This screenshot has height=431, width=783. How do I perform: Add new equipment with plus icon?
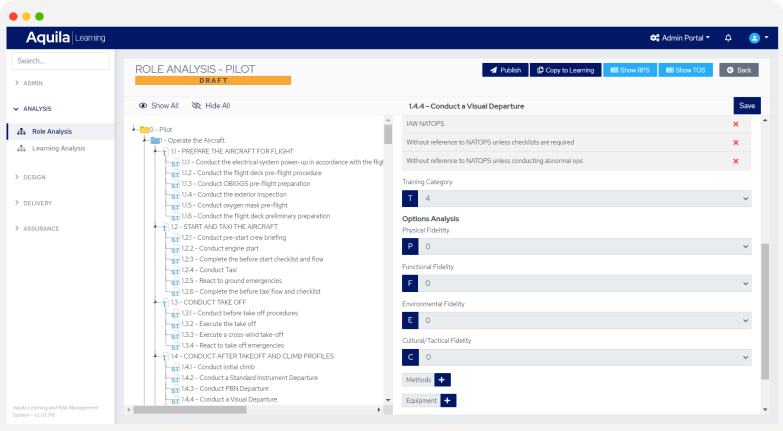click(448, 400)
